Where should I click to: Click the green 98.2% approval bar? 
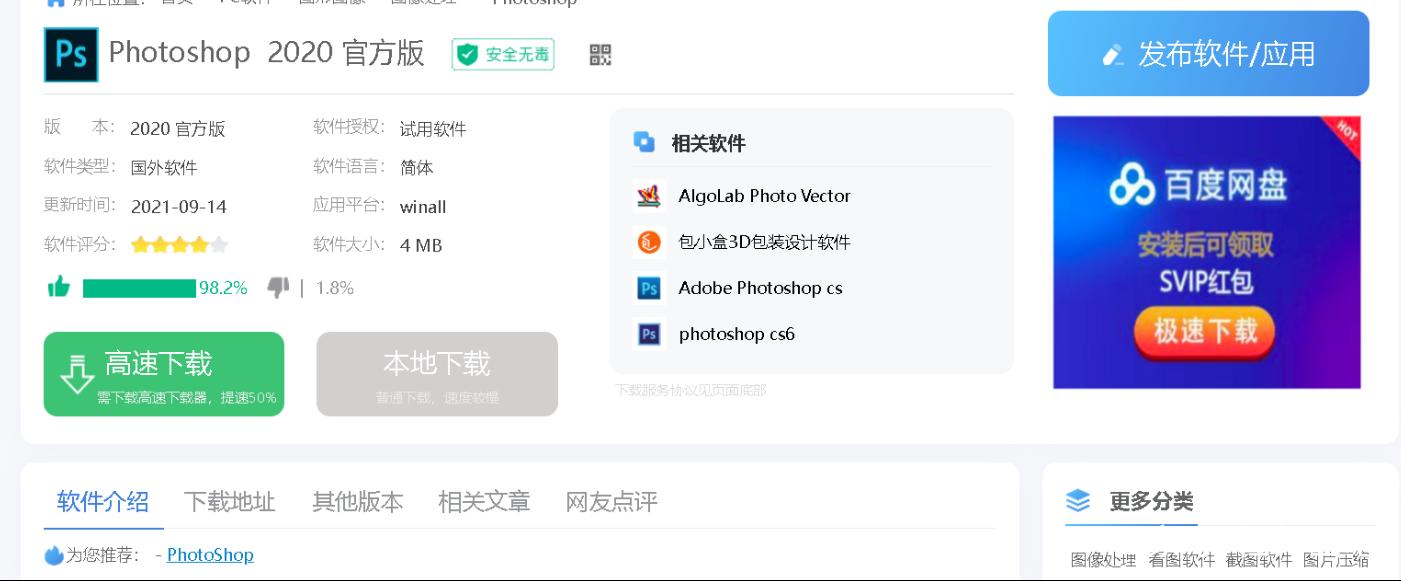pos(139,288)
